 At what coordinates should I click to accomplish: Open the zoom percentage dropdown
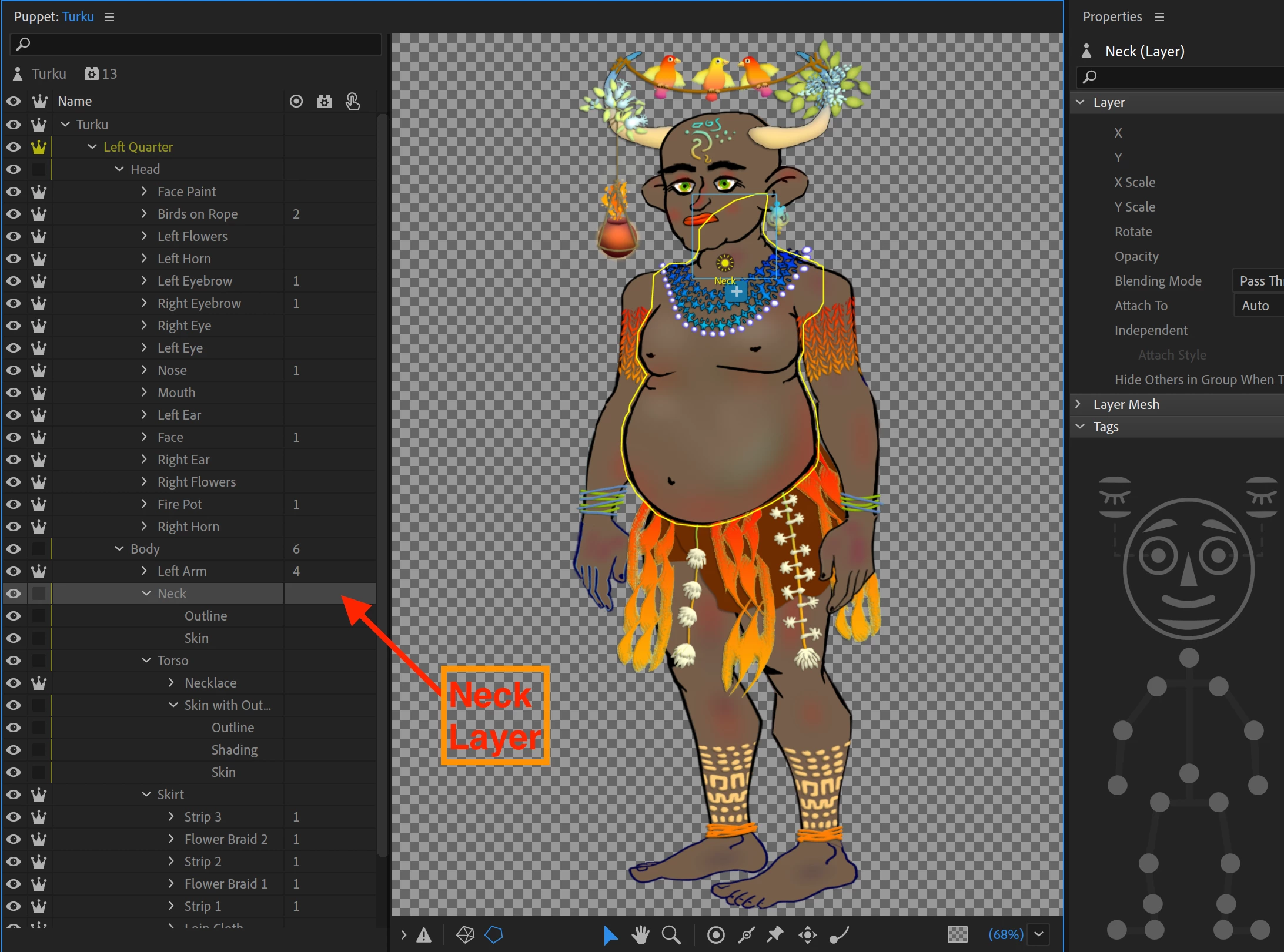(1039, 934)
